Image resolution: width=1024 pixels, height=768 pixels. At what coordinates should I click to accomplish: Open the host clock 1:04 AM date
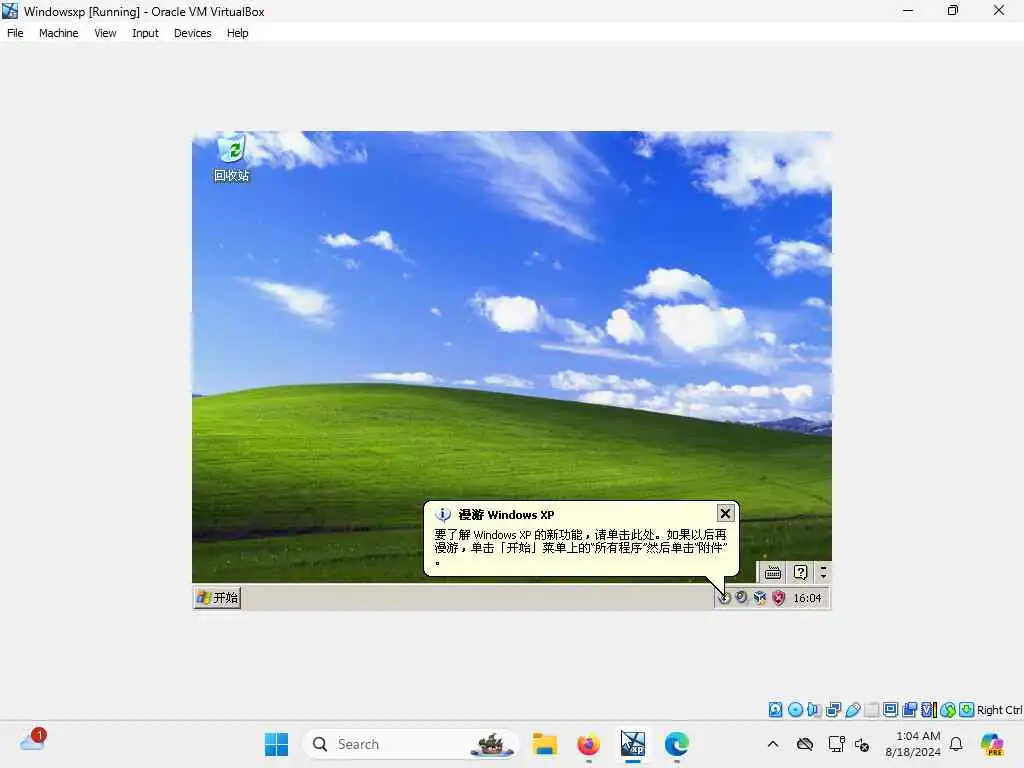(913, 744)
